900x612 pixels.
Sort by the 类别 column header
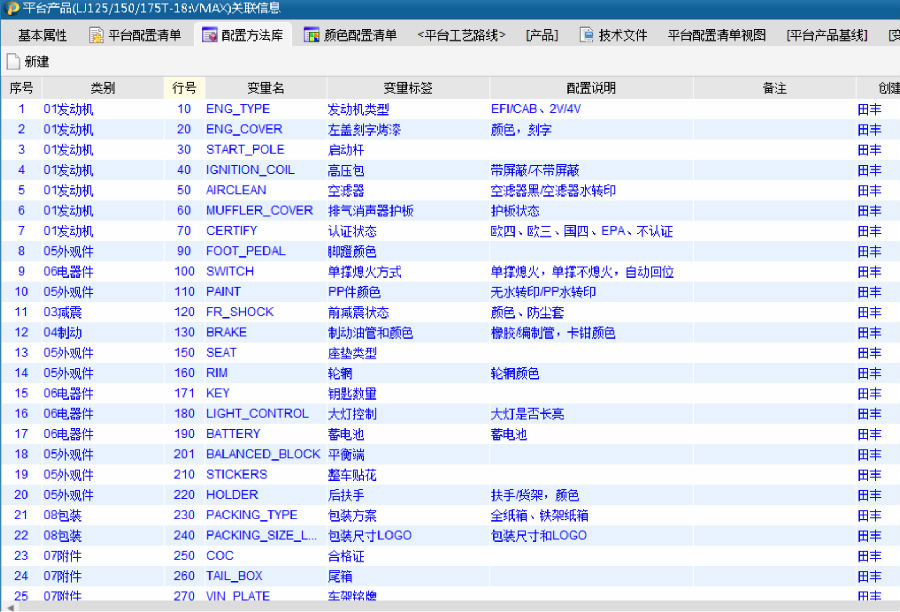pyautogui.click(x=103, y=88)
